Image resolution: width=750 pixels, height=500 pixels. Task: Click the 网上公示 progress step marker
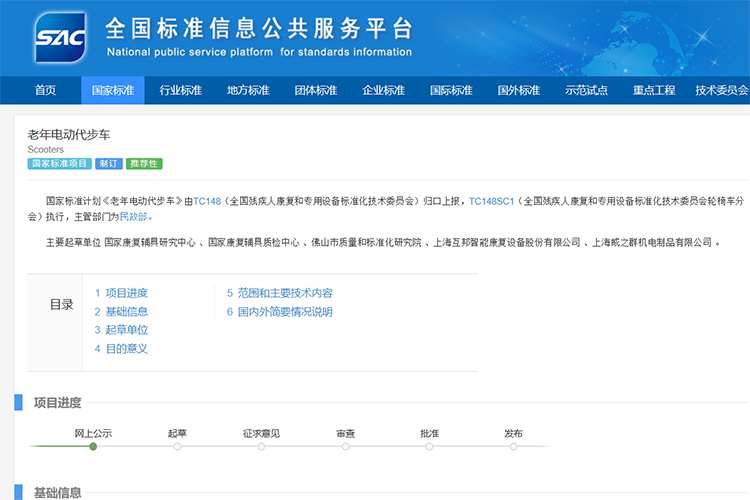click(x=93, y=446)
